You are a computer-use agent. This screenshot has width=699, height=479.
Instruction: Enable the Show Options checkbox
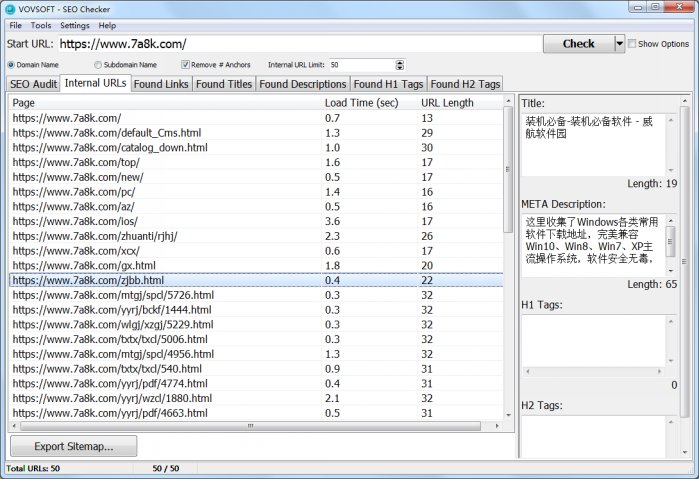pyautogui.click(x=632, y=44)
